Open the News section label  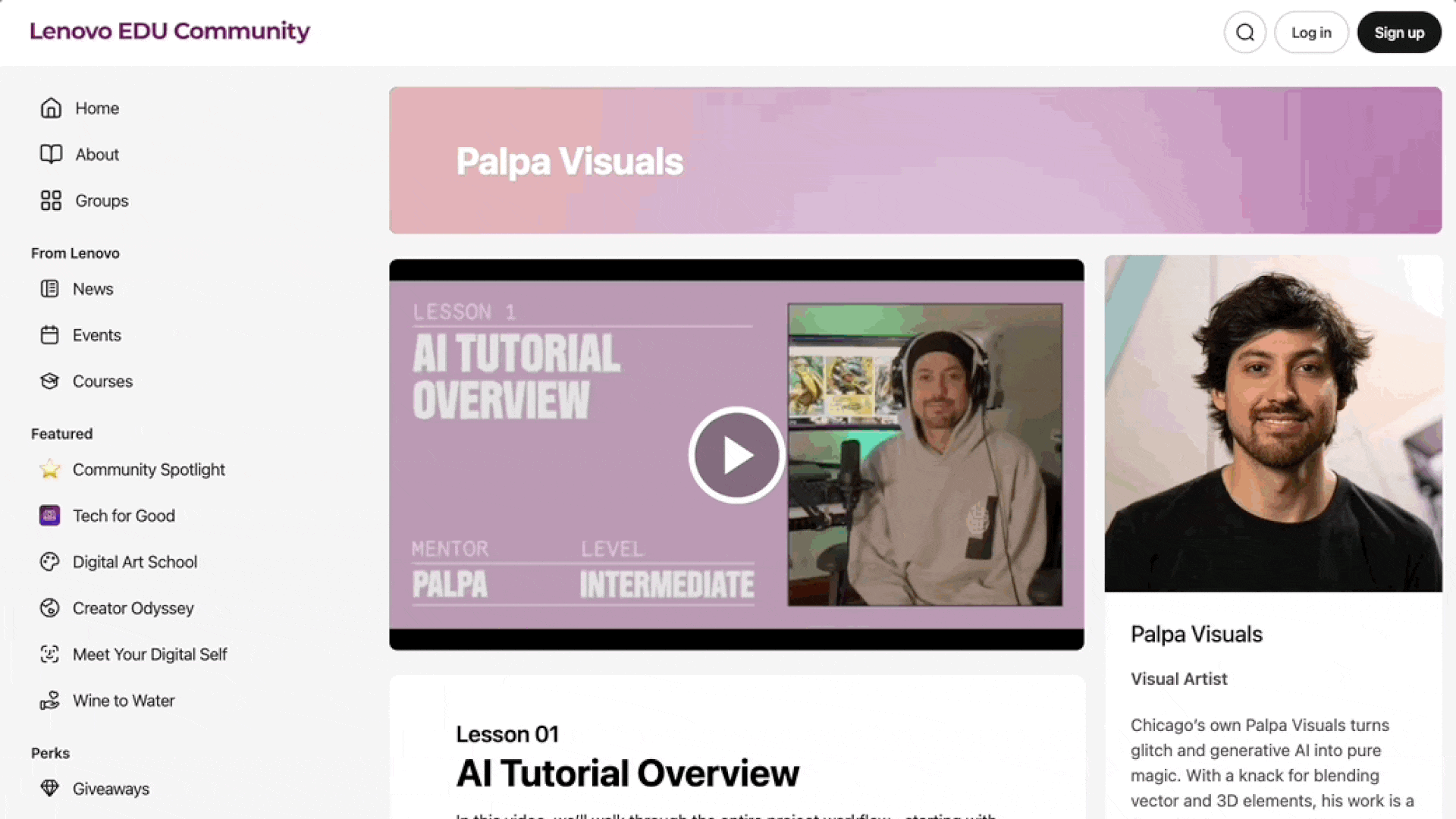tap(93, 289)
